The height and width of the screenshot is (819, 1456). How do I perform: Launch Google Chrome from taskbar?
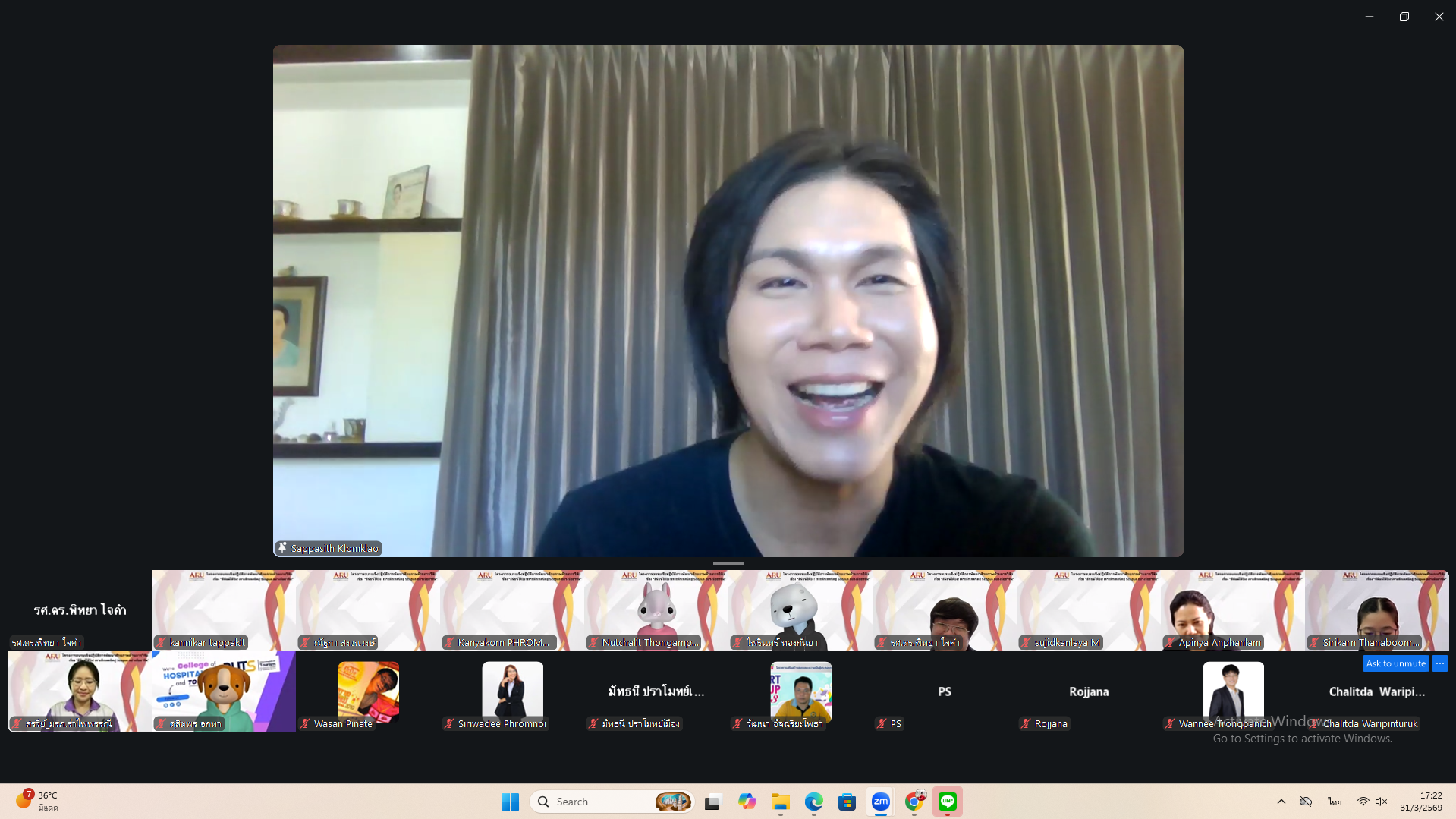tap(914, 802)
